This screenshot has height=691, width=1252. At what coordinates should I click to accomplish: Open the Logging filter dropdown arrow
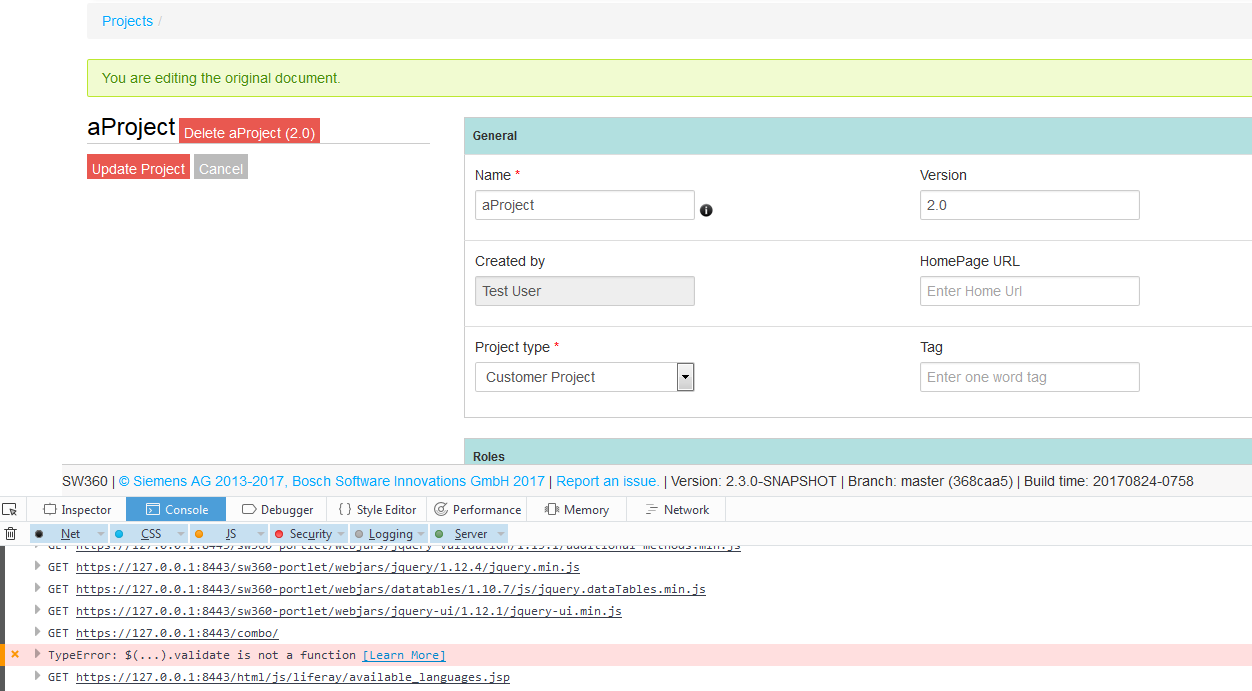click(421, 534)
